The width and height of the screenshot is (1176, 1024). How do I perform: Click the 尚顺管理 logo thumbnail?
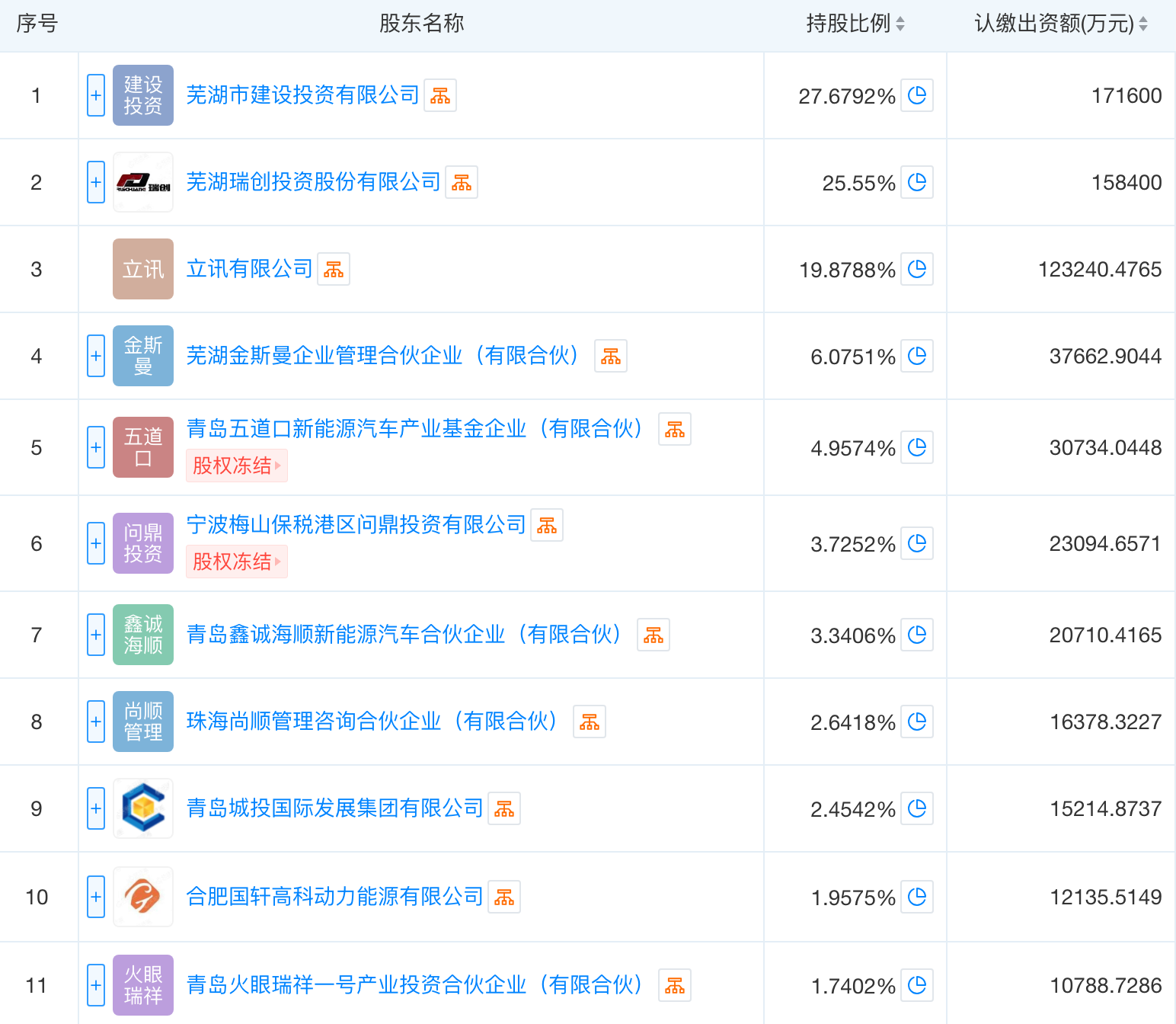tap(143, 722)
